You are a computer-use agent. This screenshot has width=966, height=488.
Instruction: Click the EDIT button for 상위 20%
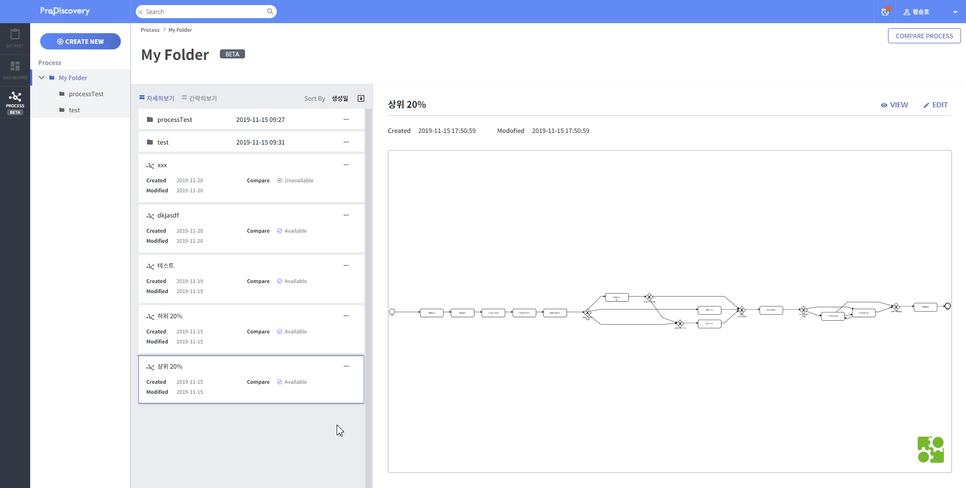tap(935, 105)
